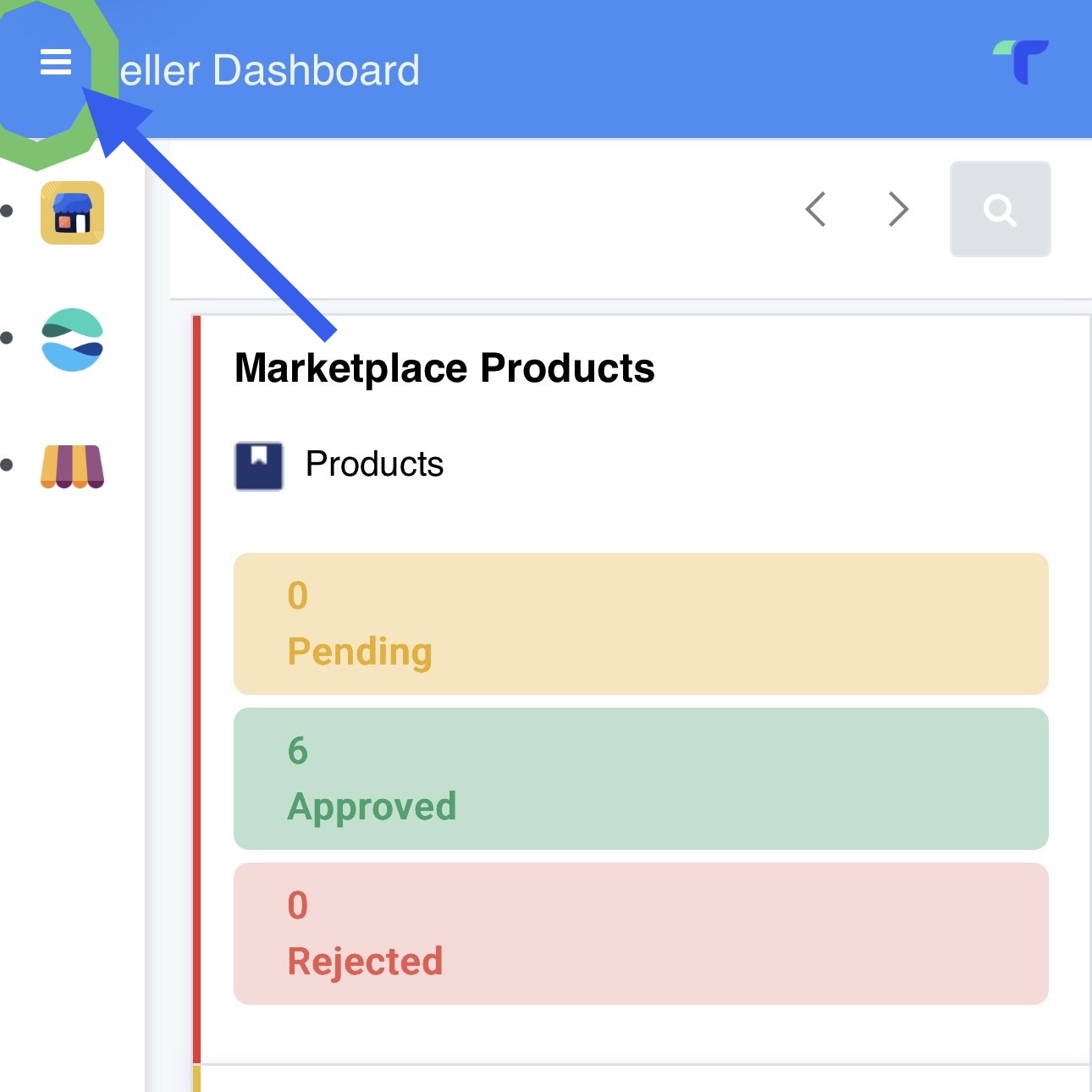Select the green Approved label
Image resolution: width=1092 pixels, height=1092 pixels.
point(372,807)
